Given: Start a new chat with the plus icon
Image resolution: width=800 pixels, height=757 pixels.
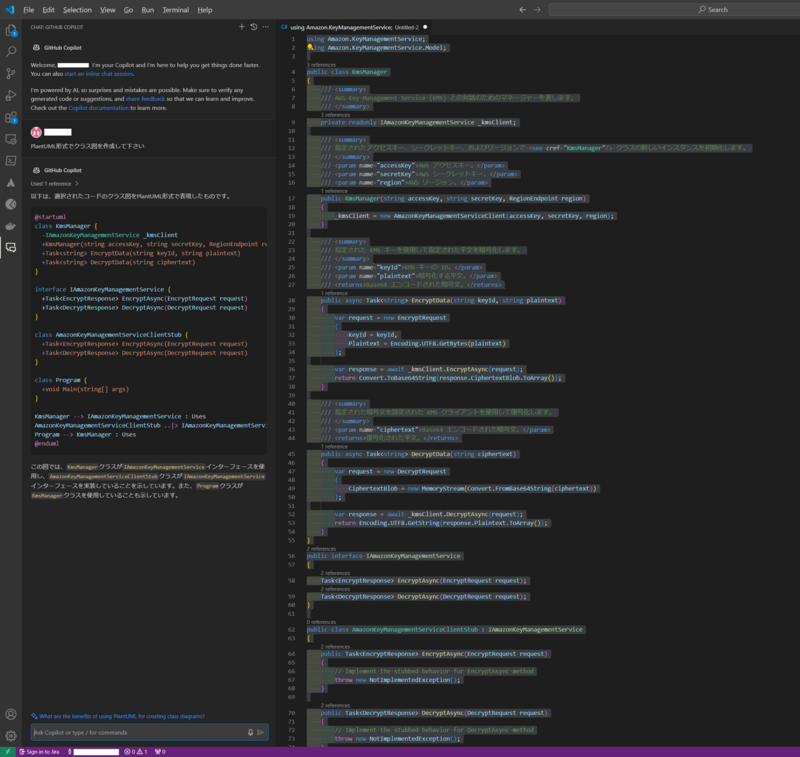Looking at the screenshot, I should pyautogui.click(x=242, y=27).
